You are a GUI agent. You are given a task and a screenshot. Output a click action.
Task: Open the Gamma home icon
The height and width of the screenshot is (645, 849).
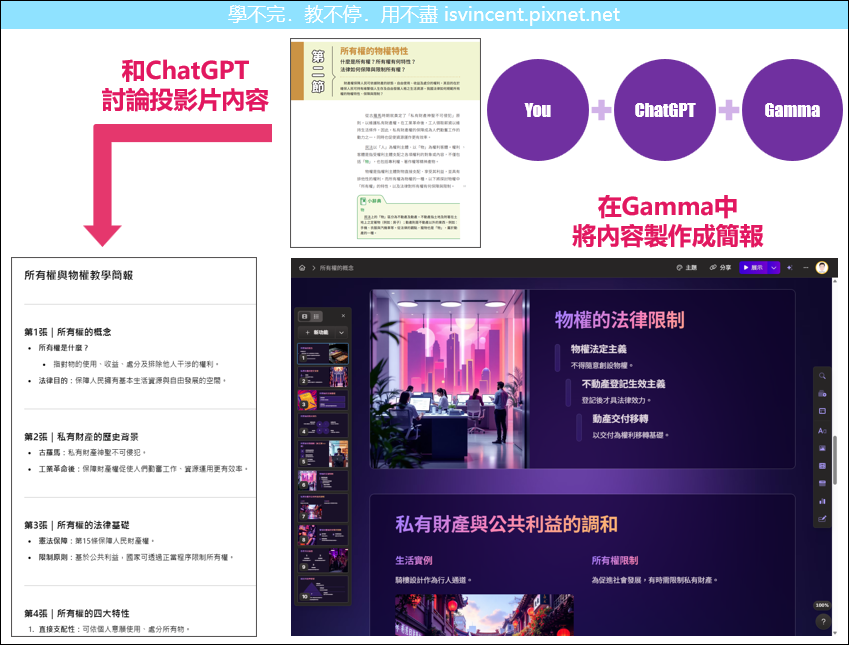(302, 268)
